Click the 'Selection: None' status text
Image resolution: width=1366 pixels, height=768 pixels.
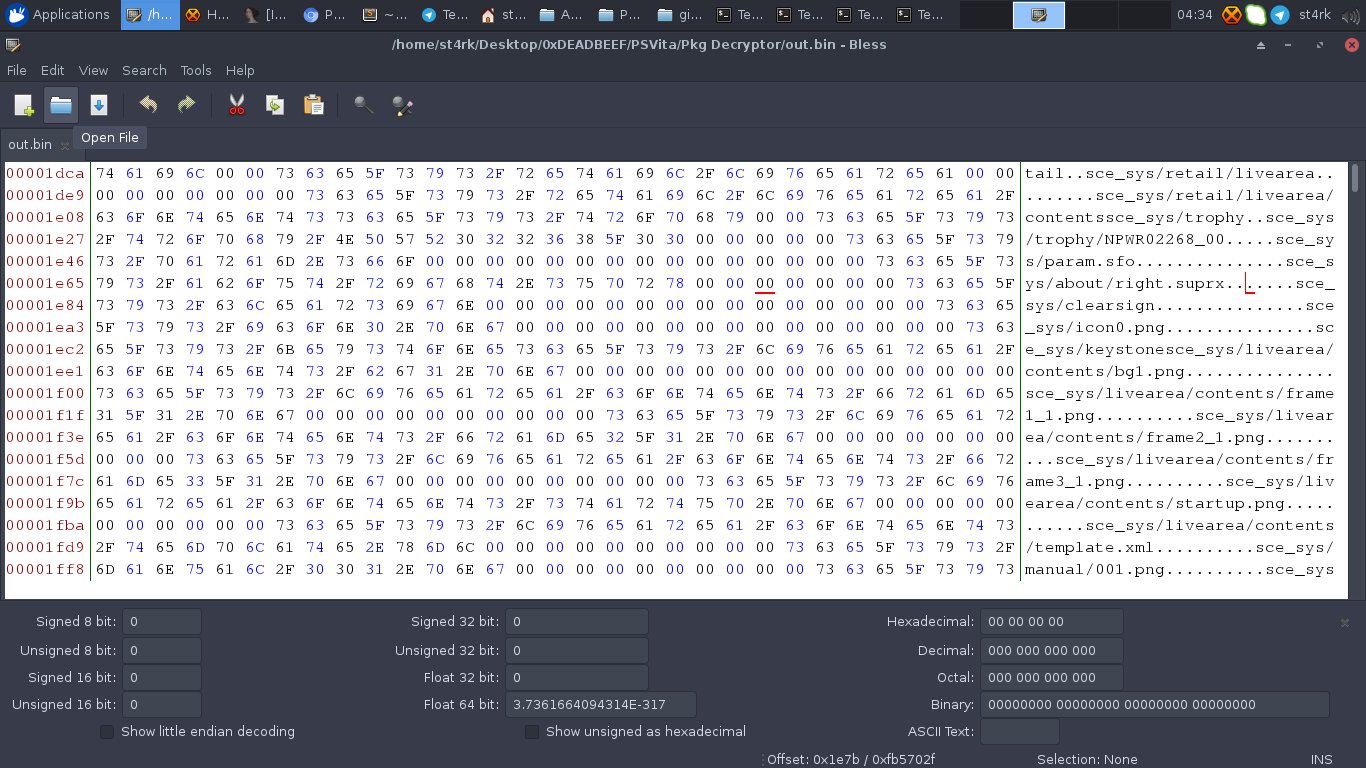click(x=1087, y=759)
